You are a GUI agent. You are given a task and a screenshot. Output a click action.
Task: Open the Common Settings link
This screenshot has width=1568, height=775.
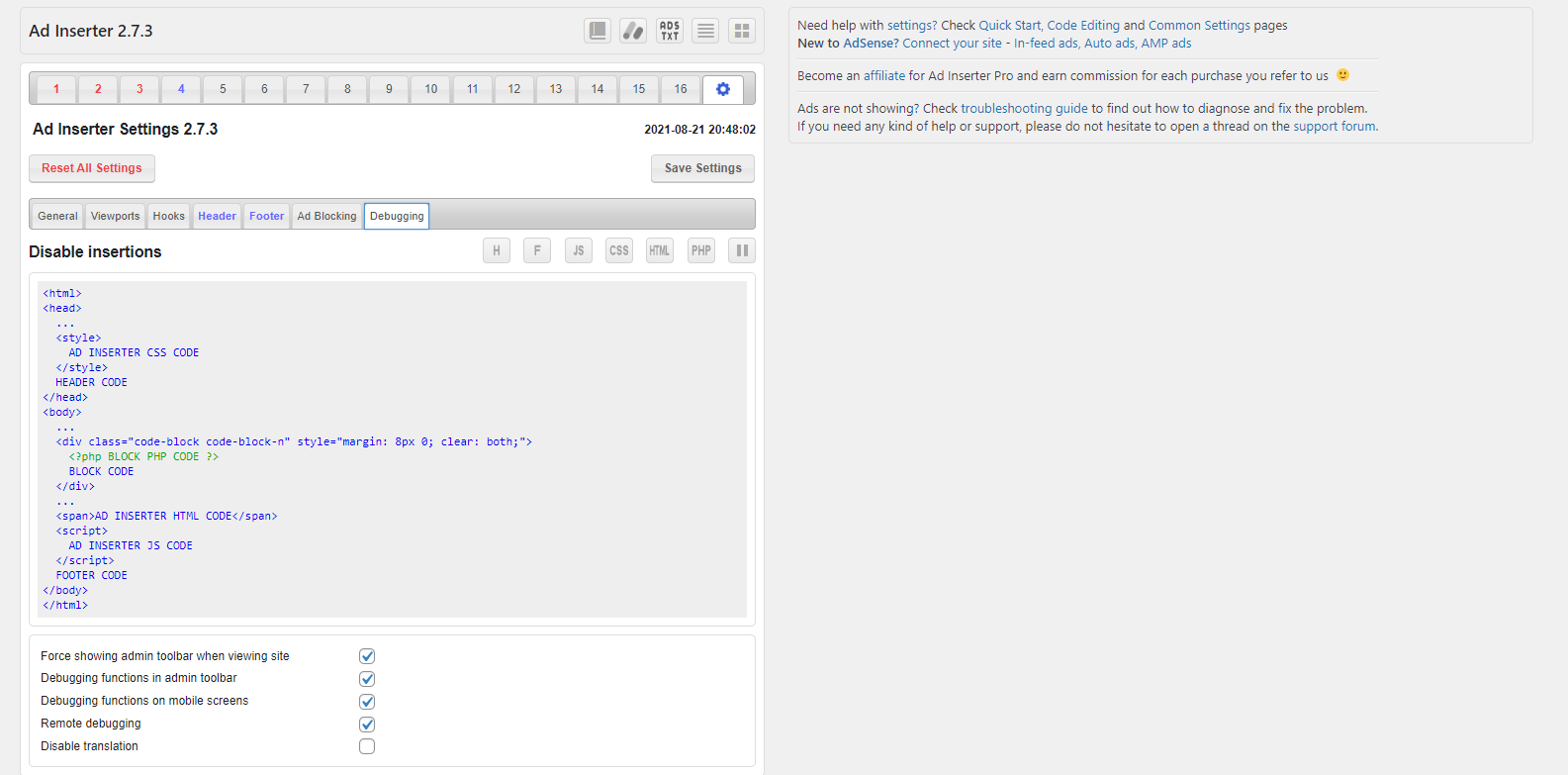1199,26
